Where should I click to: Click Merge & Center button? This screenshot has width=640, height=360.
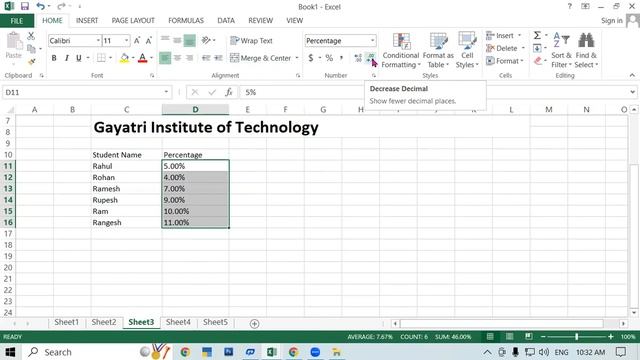click(x=260, y=58)
